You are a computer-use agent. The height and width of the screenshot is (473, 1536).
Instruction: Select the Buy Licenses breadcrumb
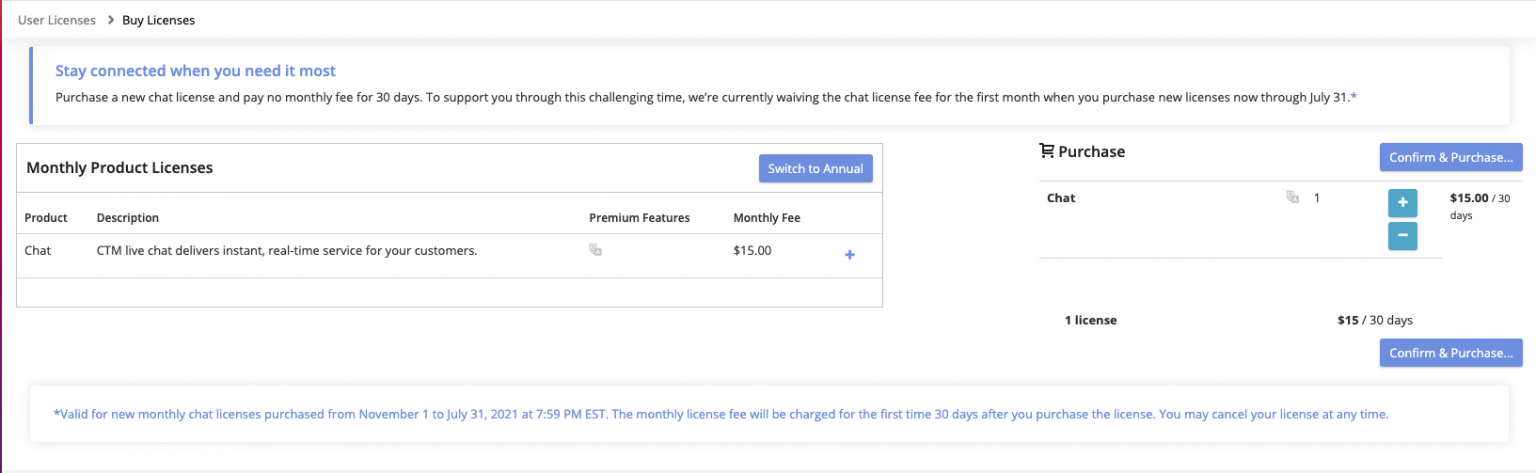point(158,20)
